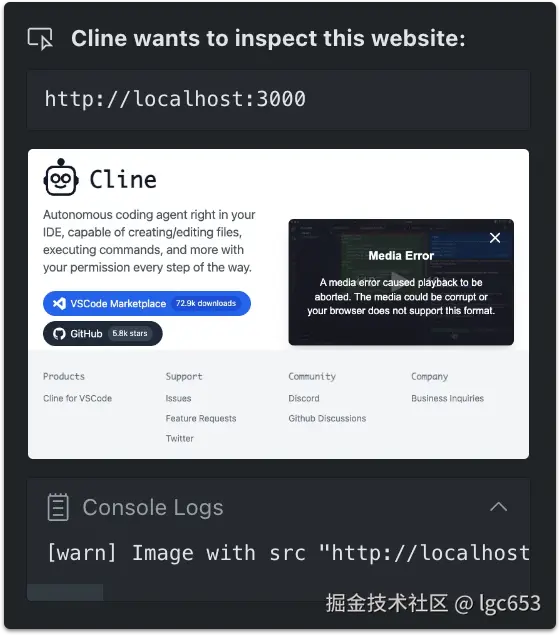Open Business Inquiries link
The width and height of the screenshot is (560, 635).
[447, 398]
